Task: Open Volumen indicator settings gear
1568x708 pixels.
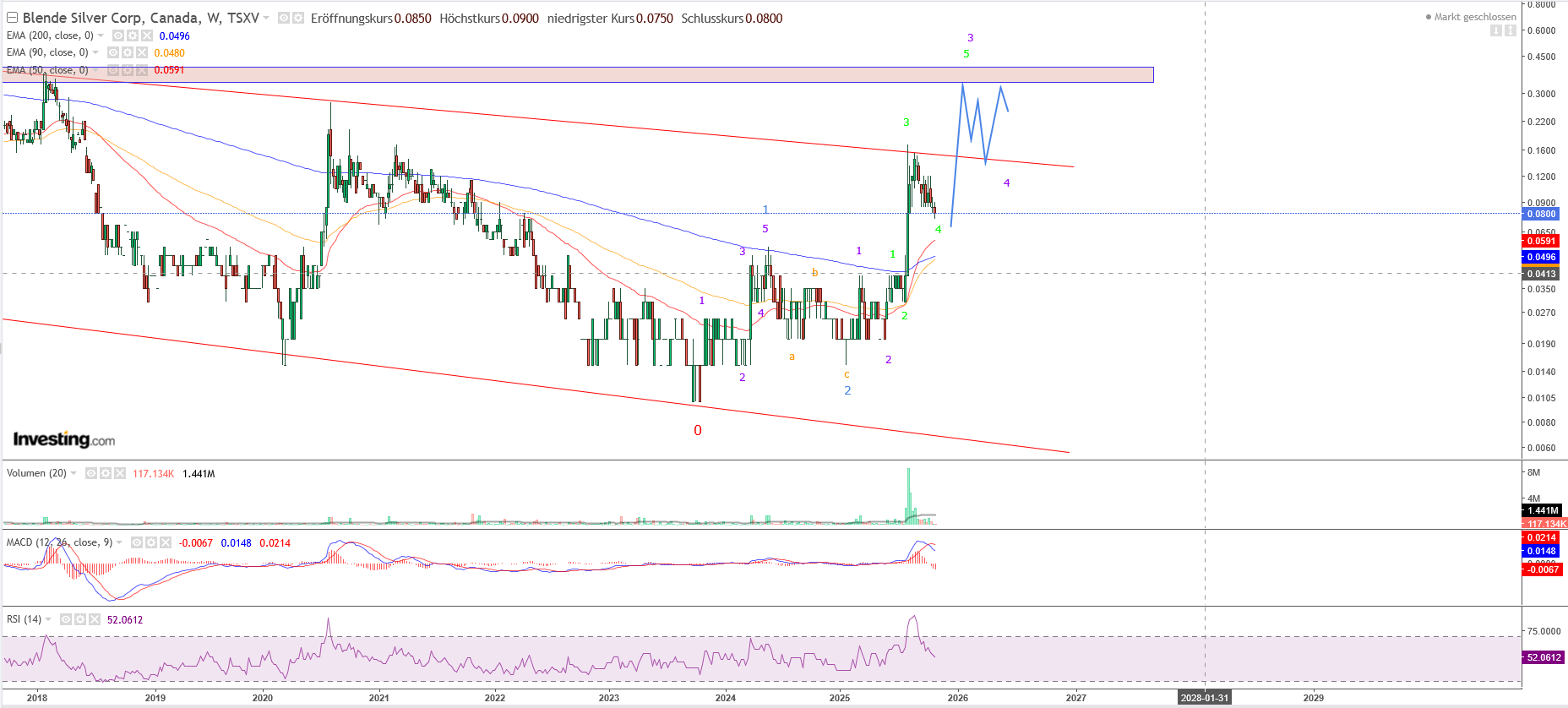Action: click(x=106, y=473)
